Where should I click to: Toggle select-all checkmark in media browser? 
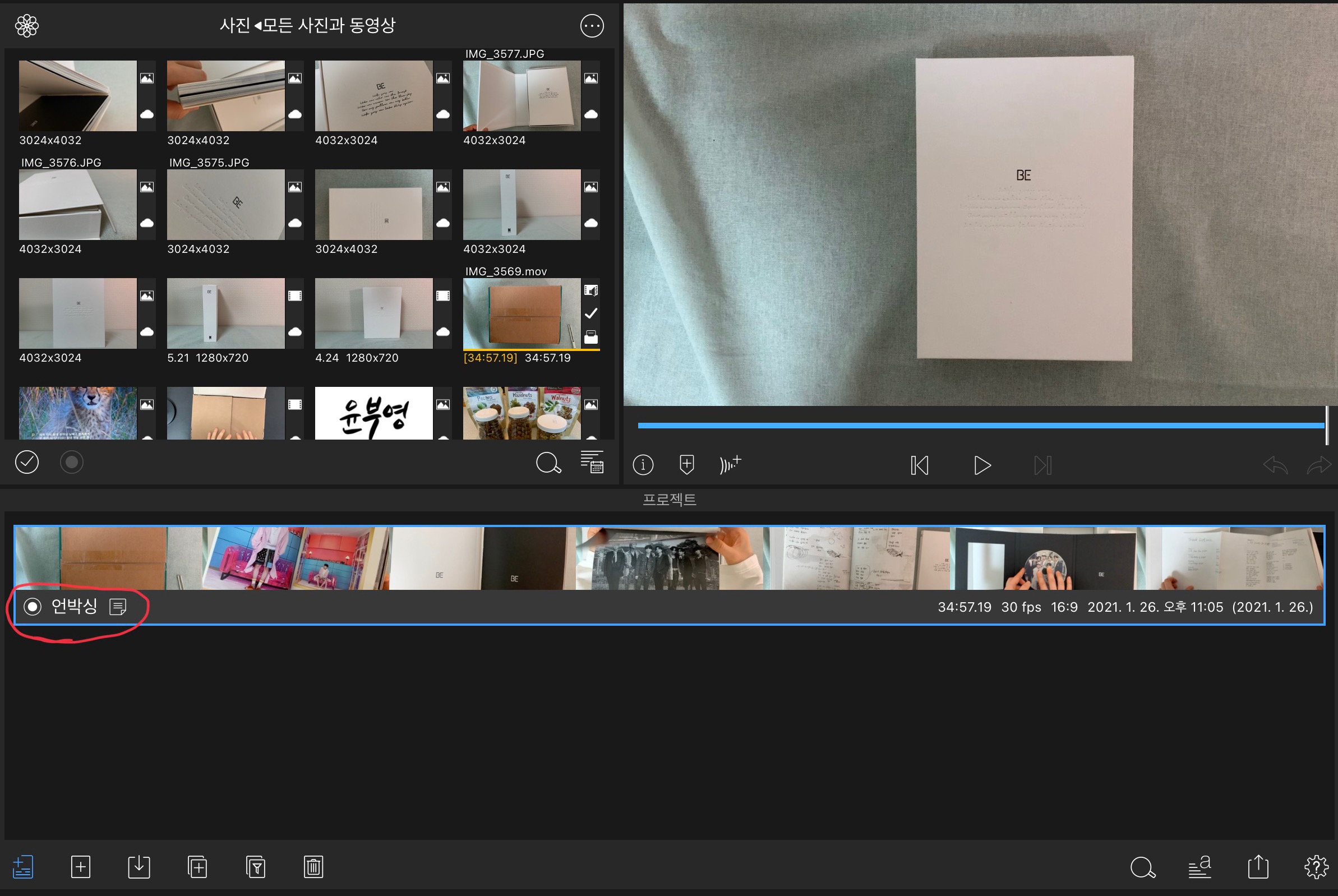coord(27,462)
